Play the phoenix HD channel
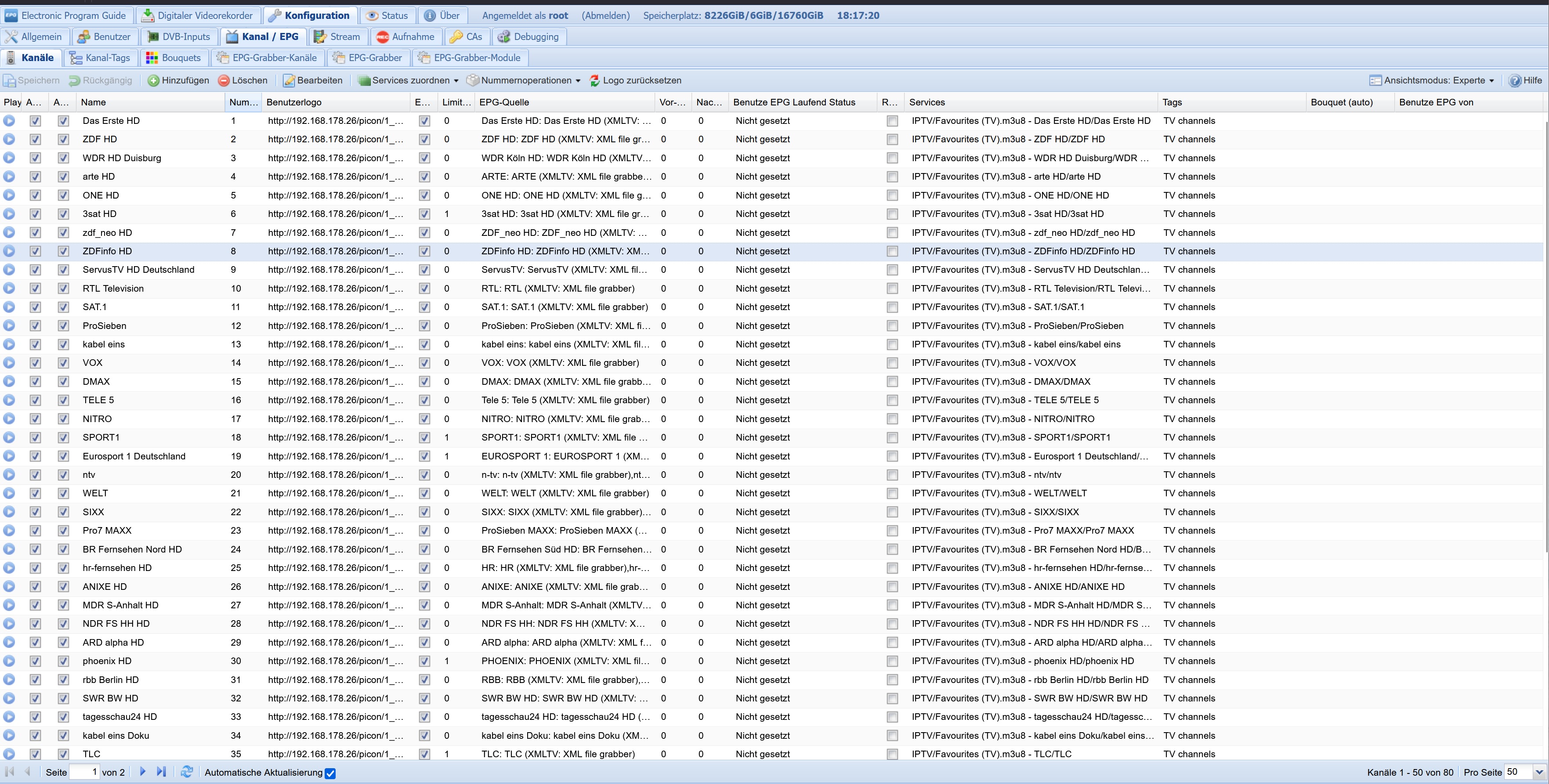1549x784 pixels. point(9,661)
